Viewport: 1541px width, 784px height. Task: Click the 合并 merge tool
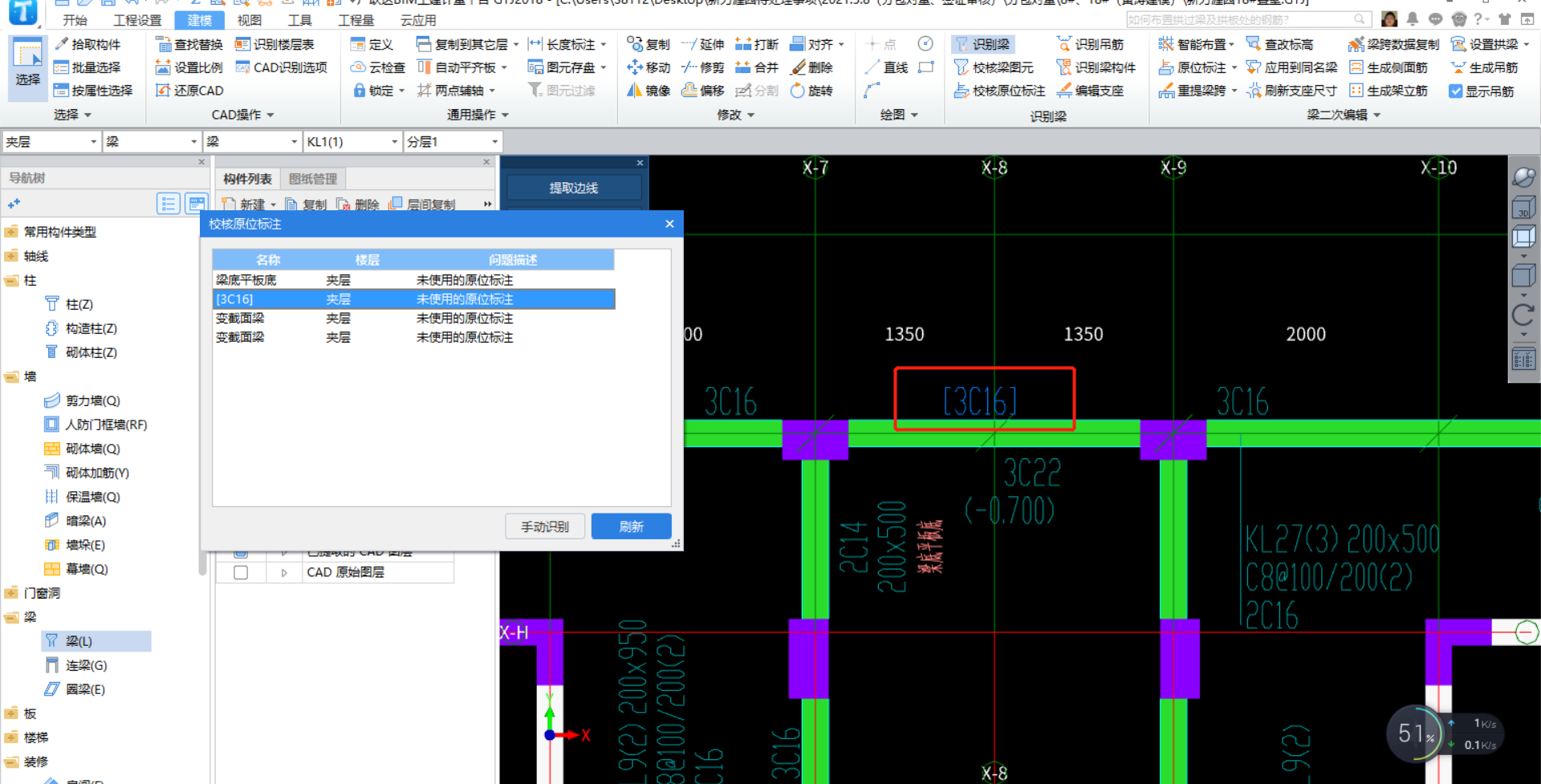pyautogui.click(x=757, y=67)
